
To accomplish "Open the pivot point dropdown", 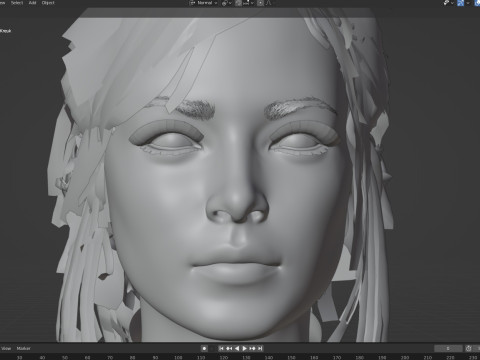I will (x=227, y=3).
